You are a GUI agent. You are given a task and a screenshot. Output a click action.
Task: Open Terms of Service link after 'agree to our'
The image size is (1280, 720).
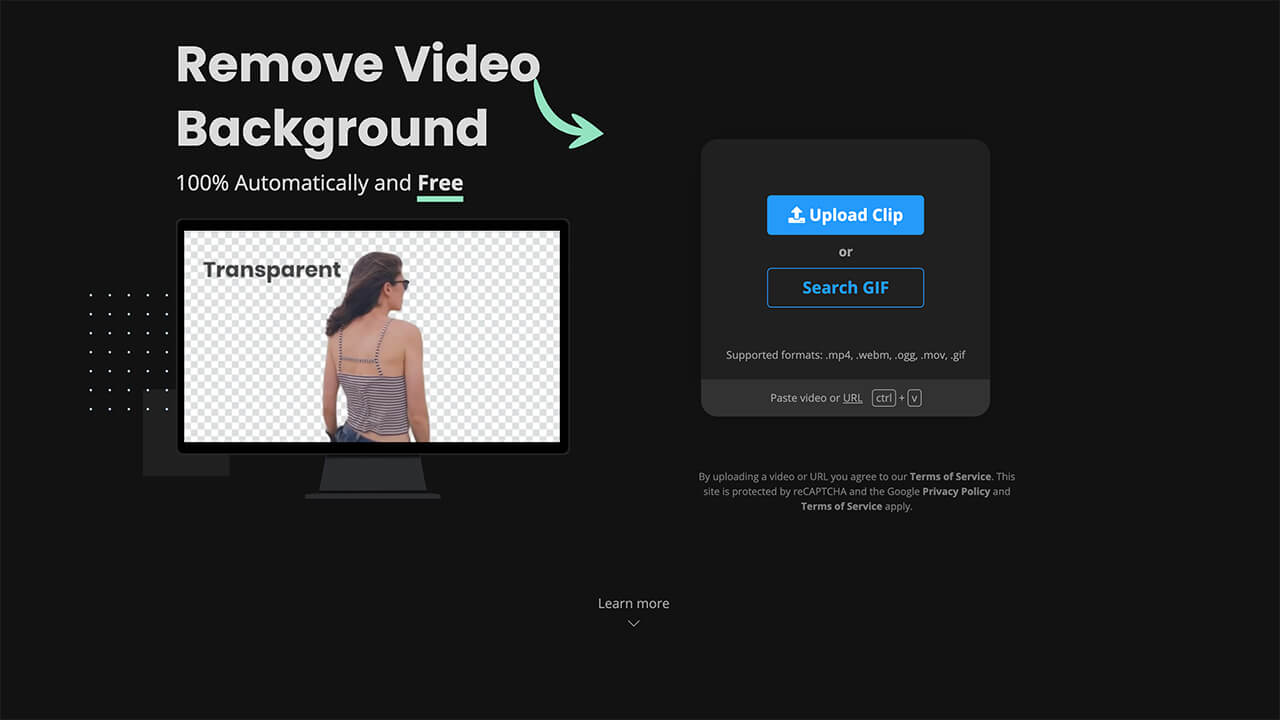tap(950, 477)
